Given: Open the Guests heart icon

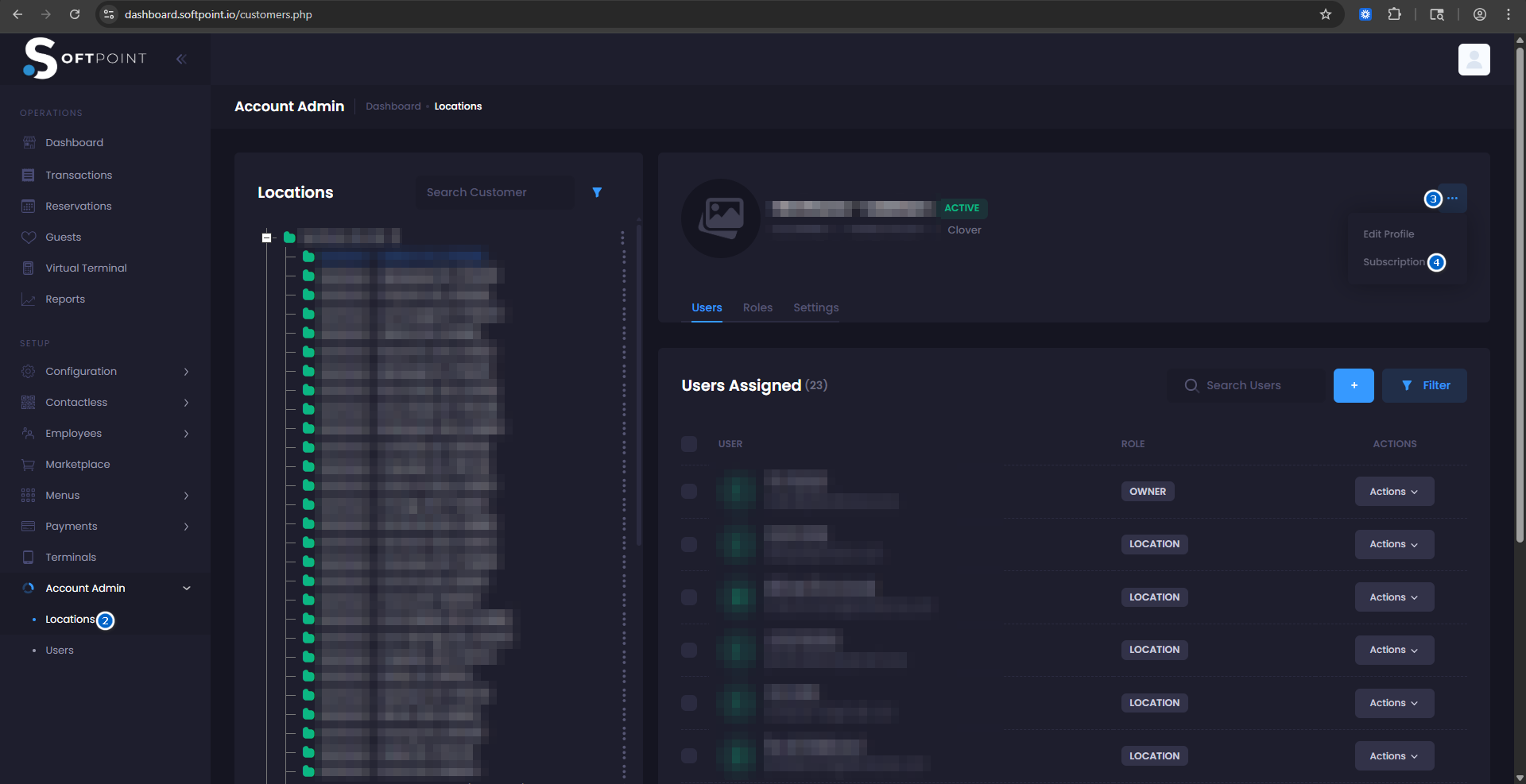Looking at the screenshot, I should click(x=29, y=238).
